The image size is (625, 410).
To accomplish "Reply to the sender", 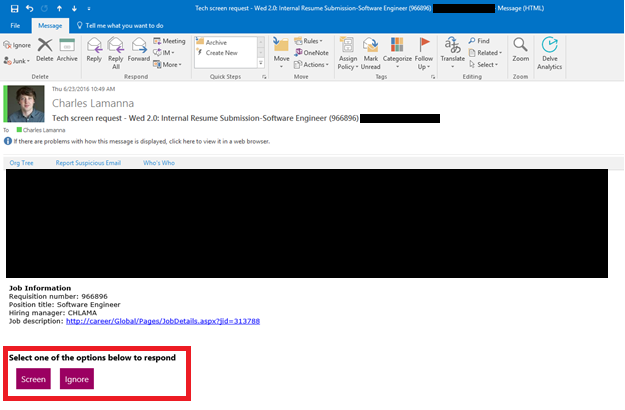I will click(x=94, y=50).
